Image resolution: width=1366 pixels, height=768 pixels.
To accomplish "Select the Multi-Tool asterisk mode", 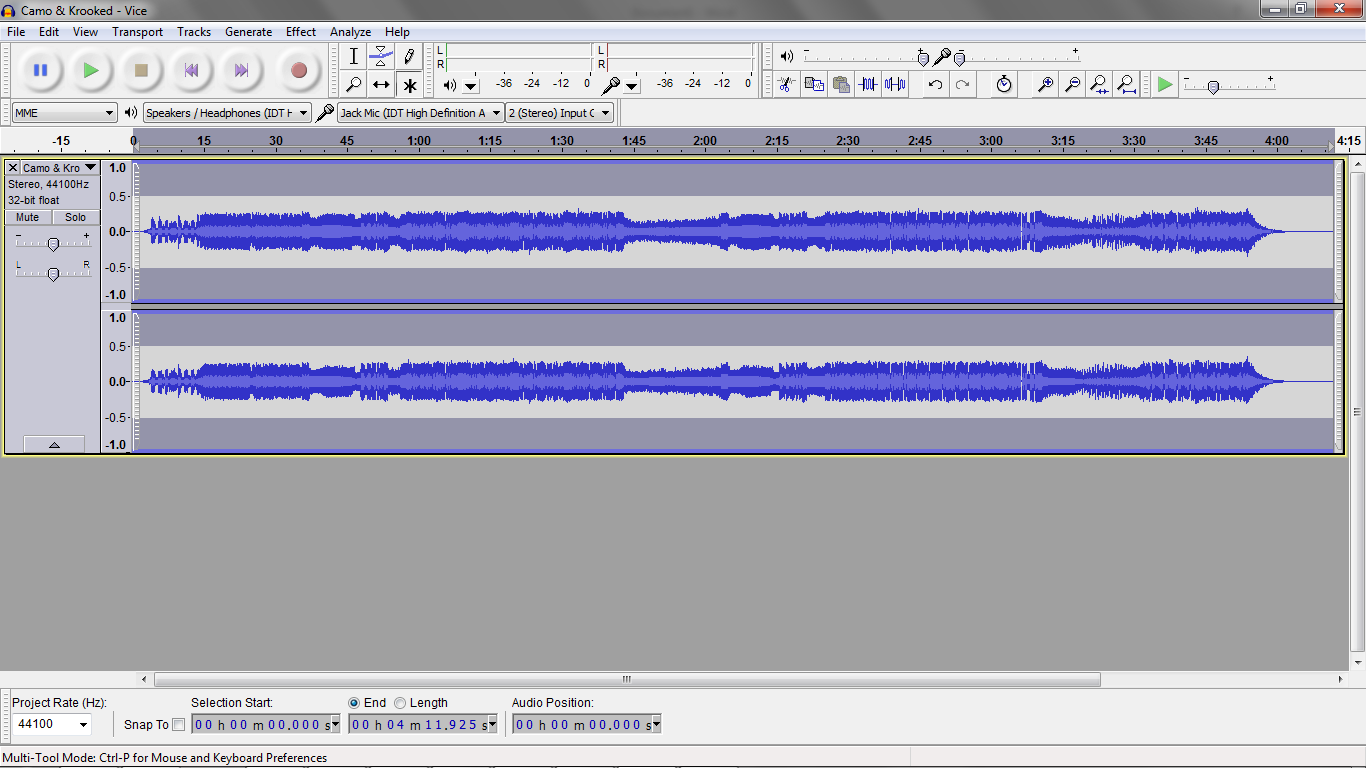I will [x=409, y=85].
